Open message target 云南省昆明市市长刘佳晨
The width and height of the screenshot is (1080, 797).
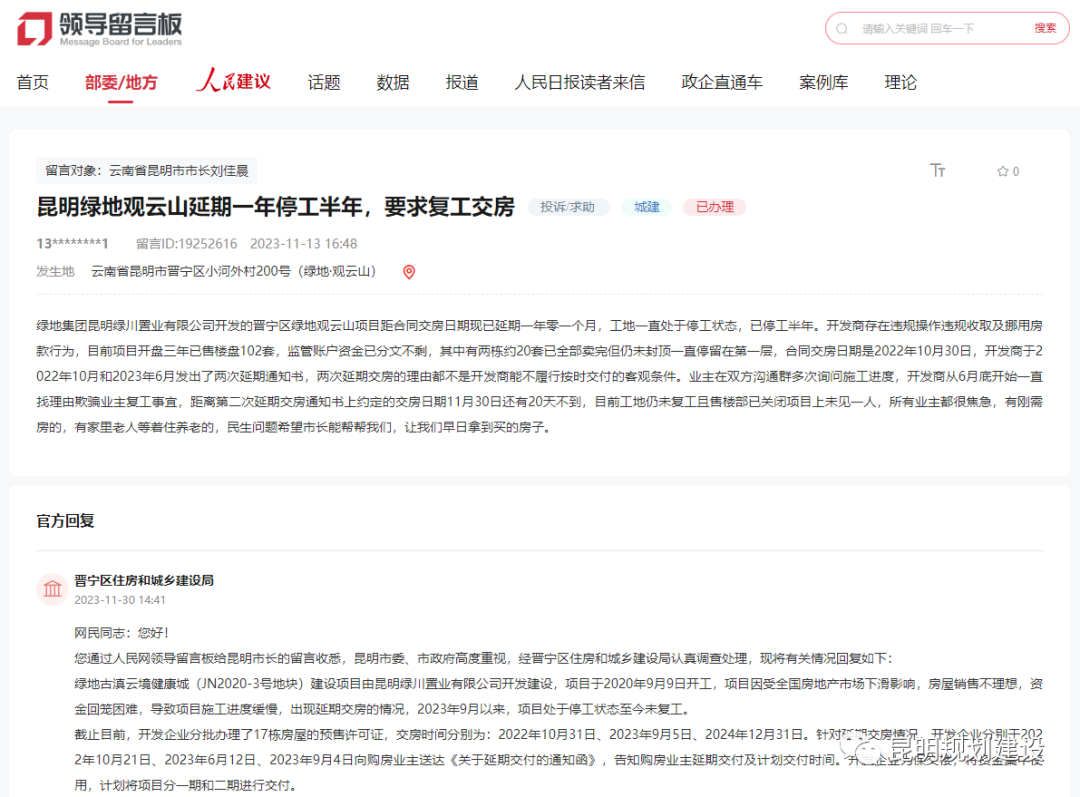(182, 170)
